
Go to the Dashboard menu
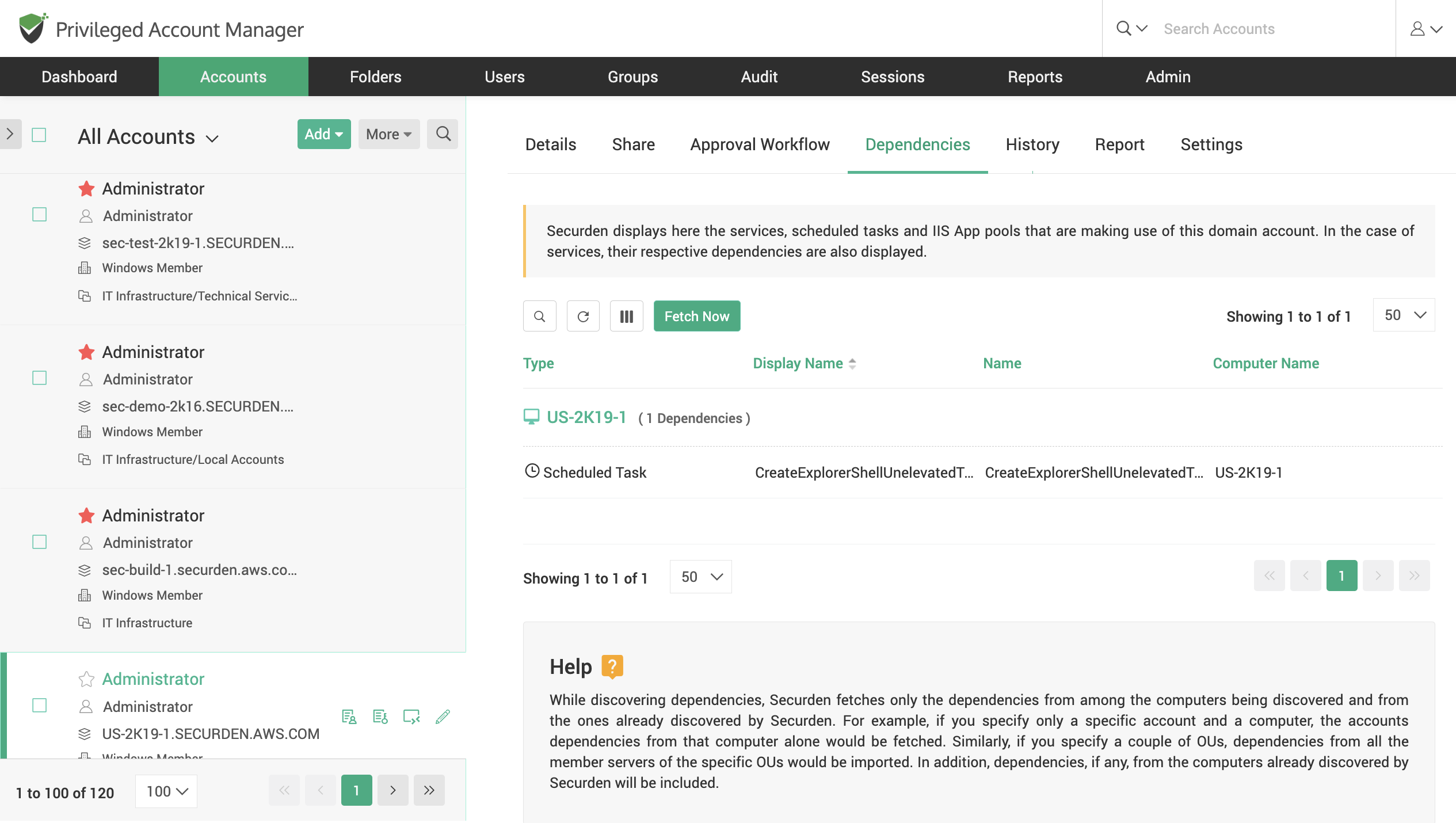[x=79, y=77]
